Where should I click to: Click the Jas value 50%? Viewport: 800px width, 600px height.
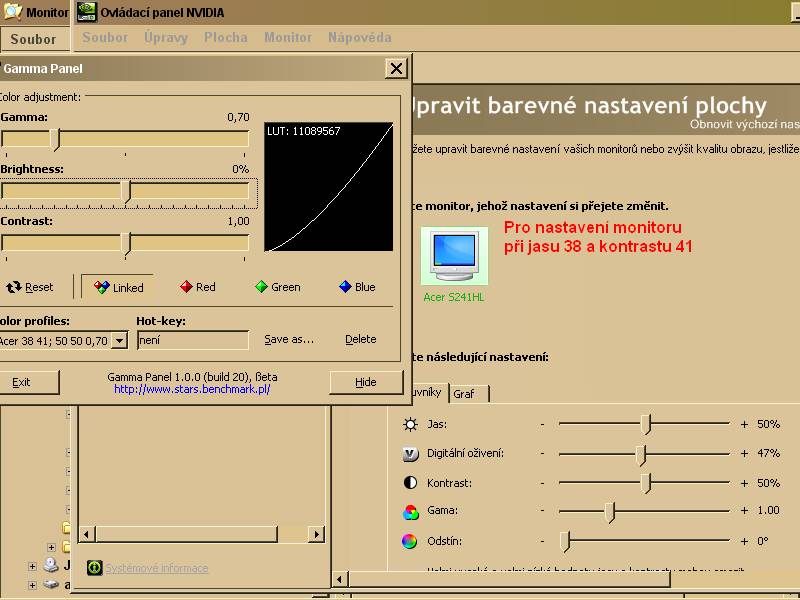[x=768, y=424]
